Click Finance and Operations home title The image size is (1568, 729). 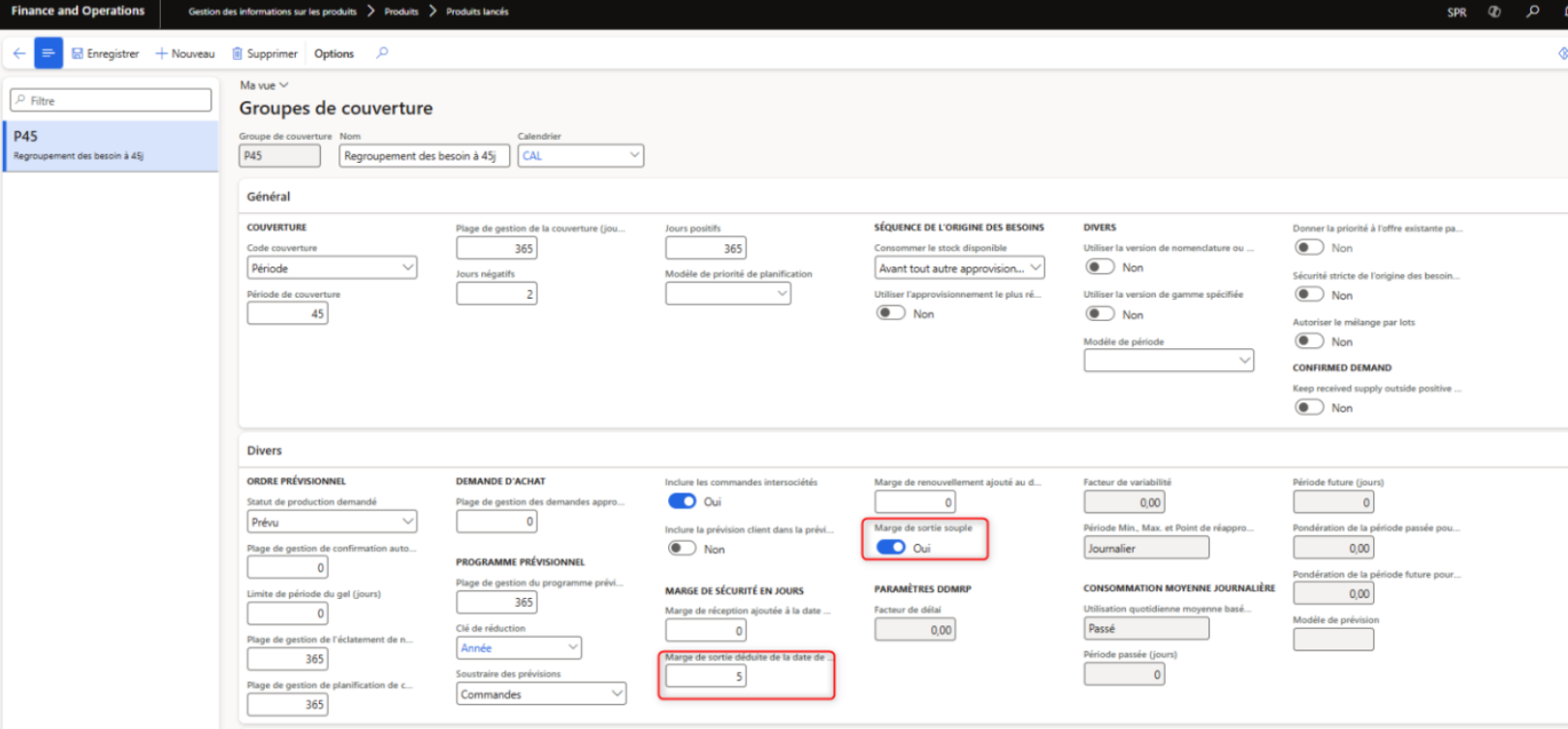[78, 11]
